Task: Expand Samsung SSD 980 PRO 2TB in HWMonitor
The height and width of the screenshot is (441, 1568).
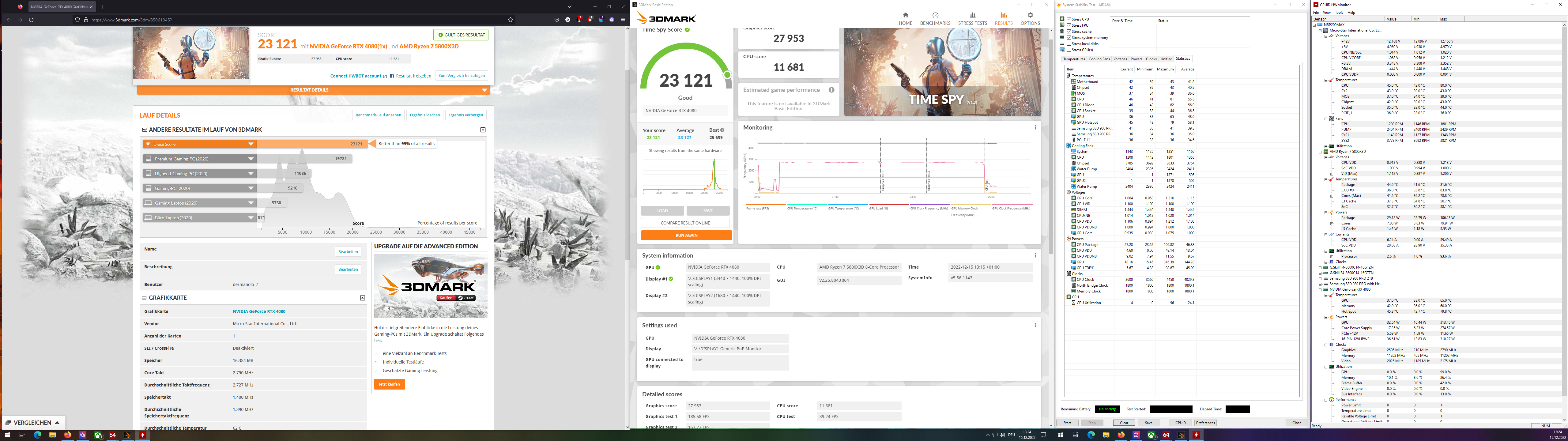Action: coord(1320,278)
